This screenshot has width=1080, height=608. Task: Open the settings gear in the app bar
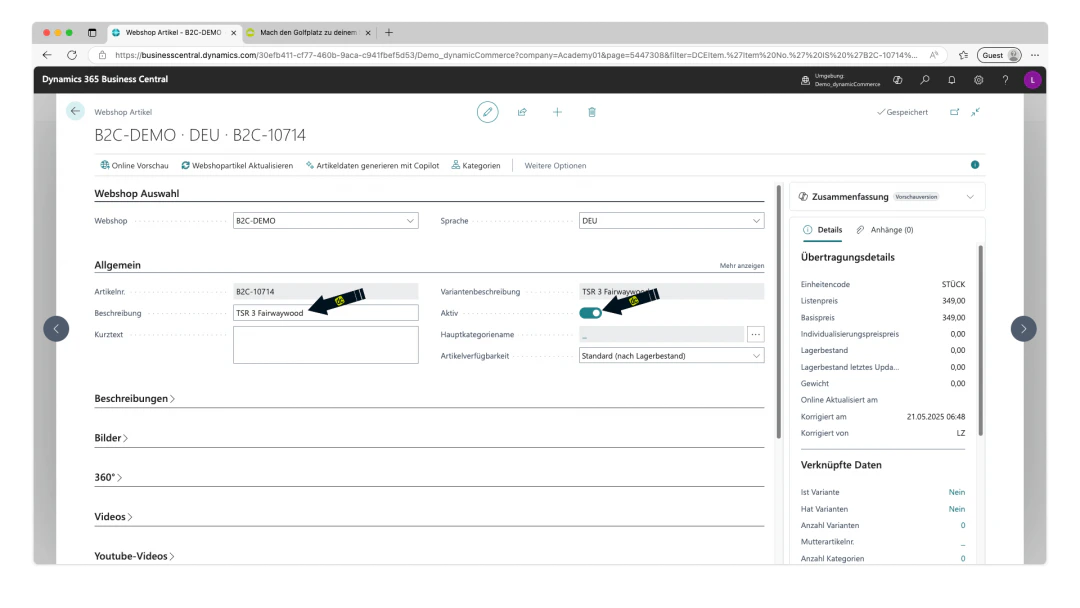(x=978, y=80)
